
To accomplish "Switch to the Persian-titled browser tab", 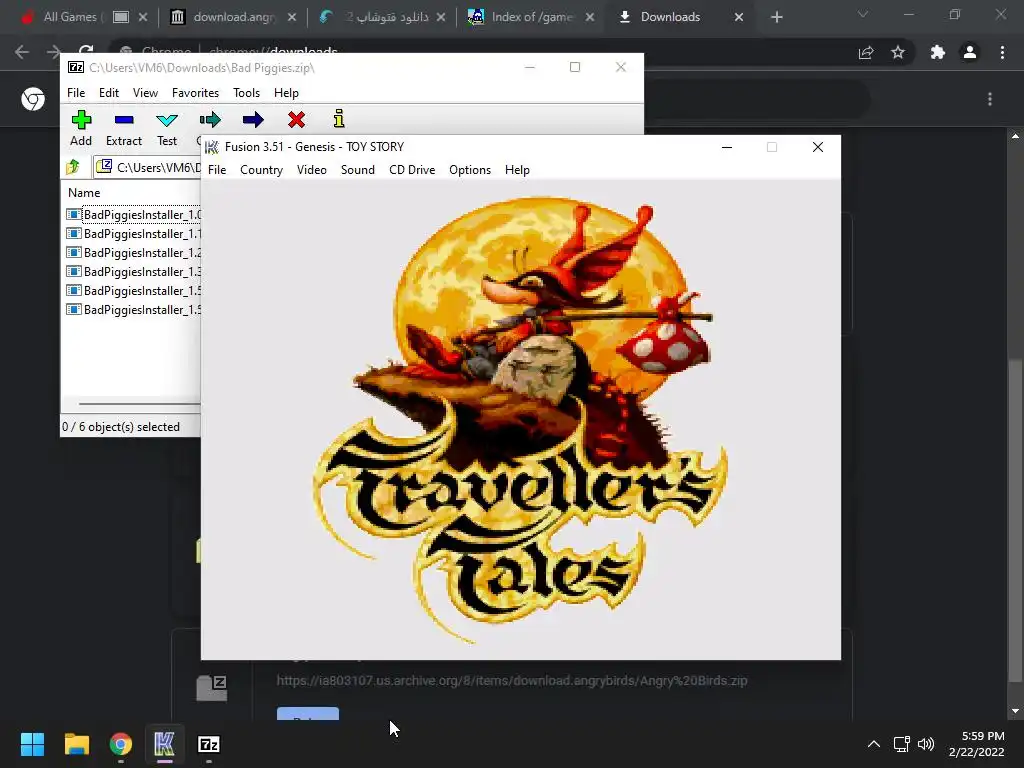I will pos(382,17).
